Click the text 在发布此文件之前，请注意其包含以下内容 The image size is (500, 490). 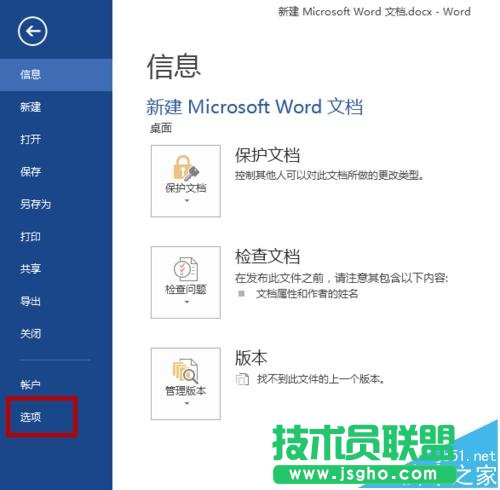(341, 278)
